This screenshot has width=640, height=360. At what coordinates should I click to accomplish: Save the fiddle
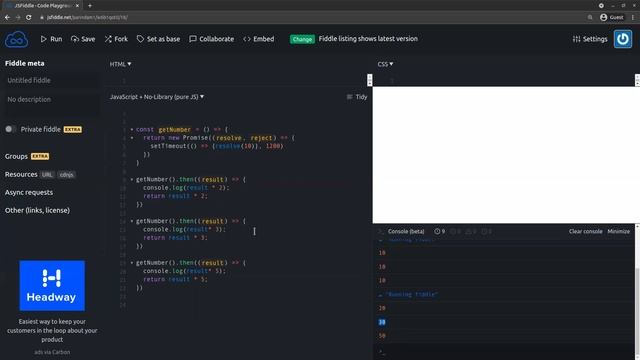(83, 39)
